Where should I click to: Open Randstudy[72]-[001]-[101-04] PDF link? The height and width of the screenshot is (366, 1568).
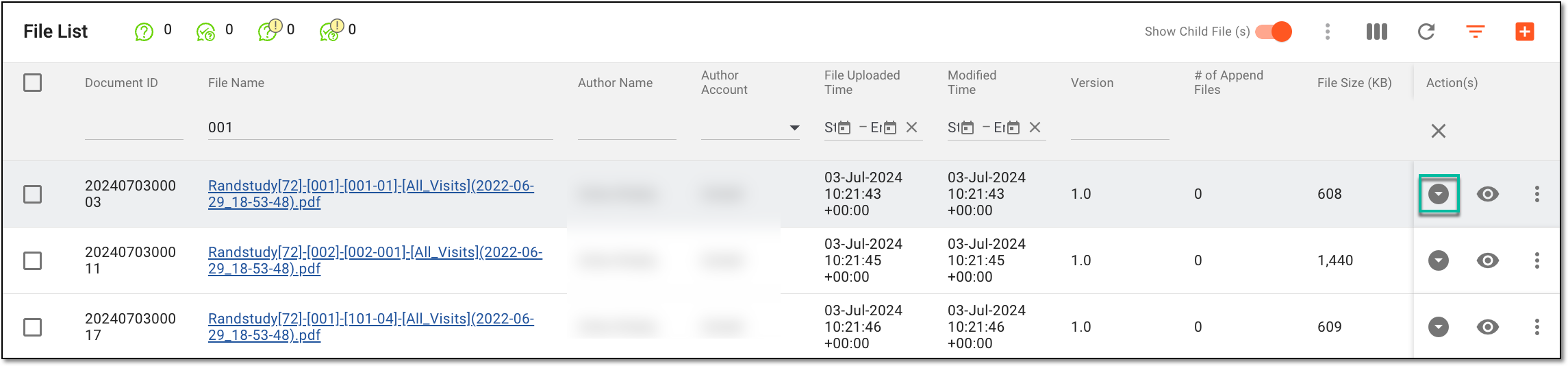pos(371,327)
